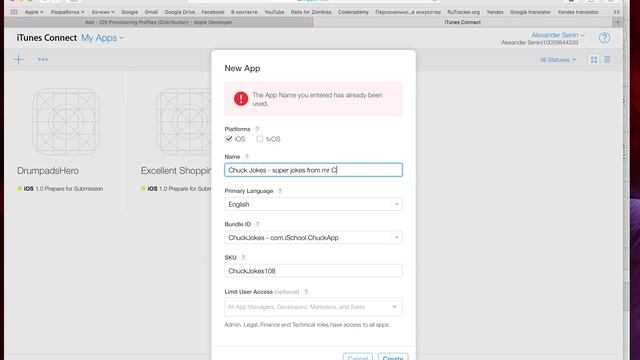Open the Bundle ID dropdown
640x360 pixels.
click(x=313, y=238)
